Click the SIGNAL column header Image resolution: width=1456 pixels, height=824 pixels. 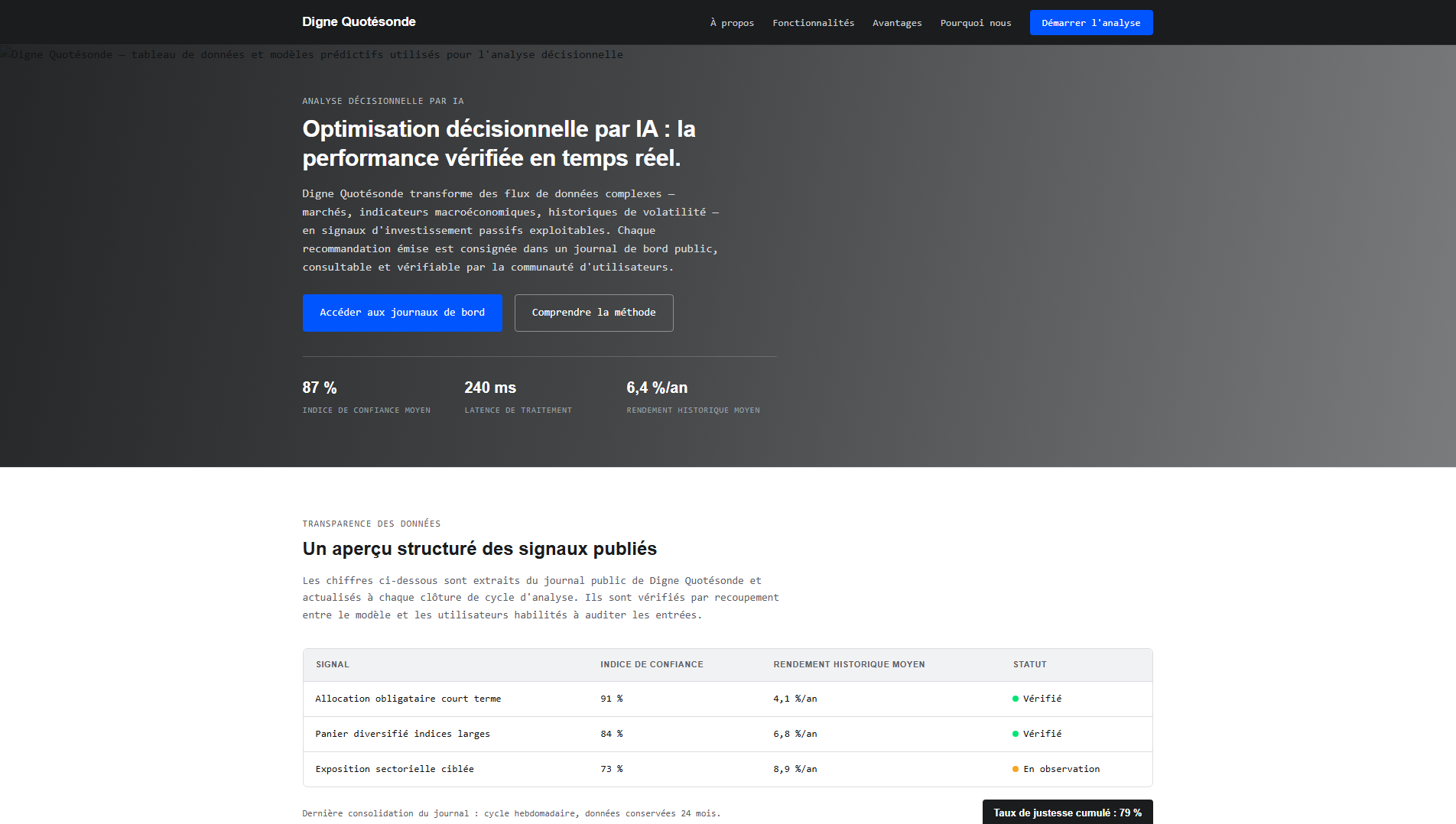click(x=333, y=664)
